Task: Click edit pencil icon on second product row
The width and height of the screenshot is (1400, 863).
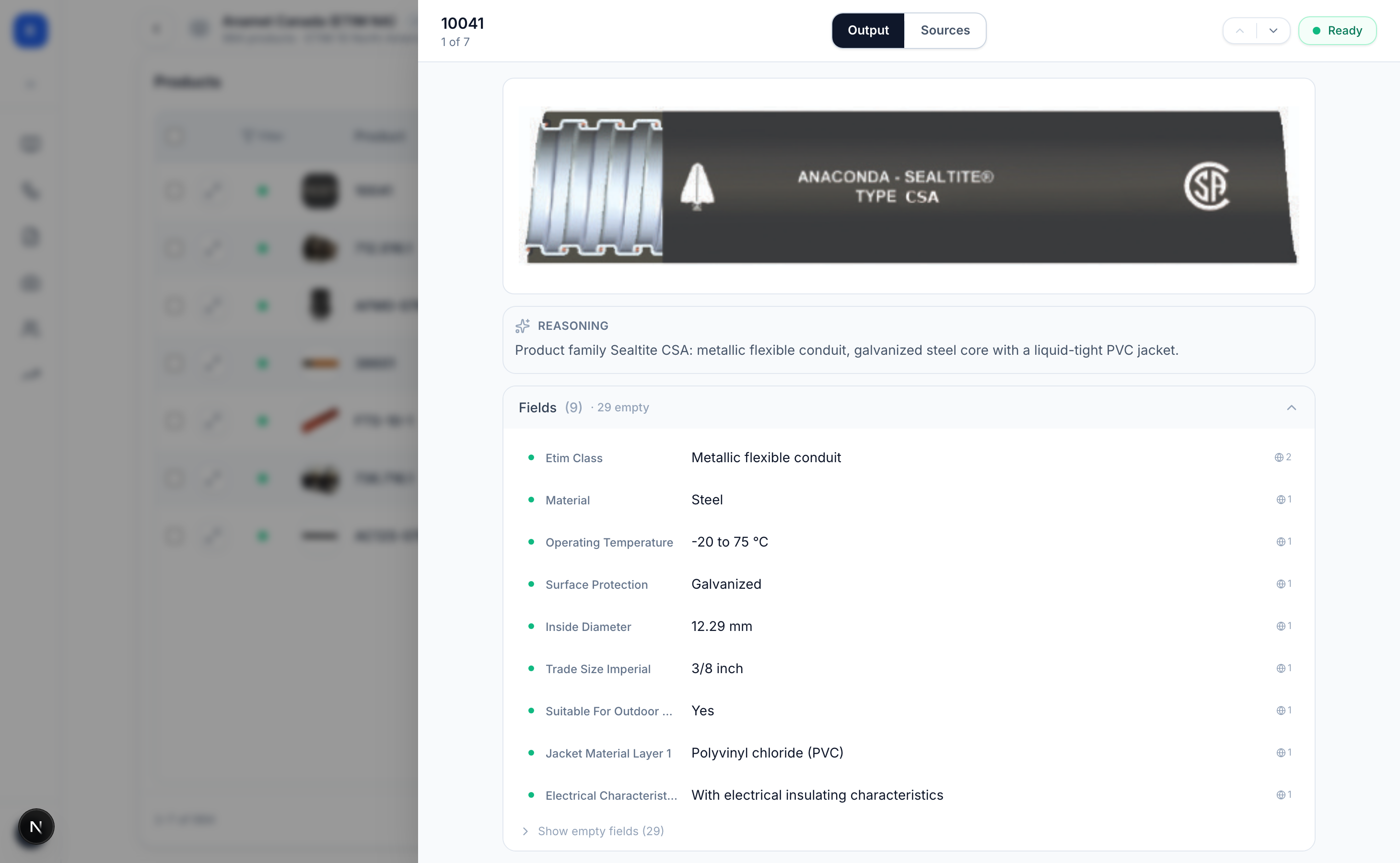Action: coord(212,248)
